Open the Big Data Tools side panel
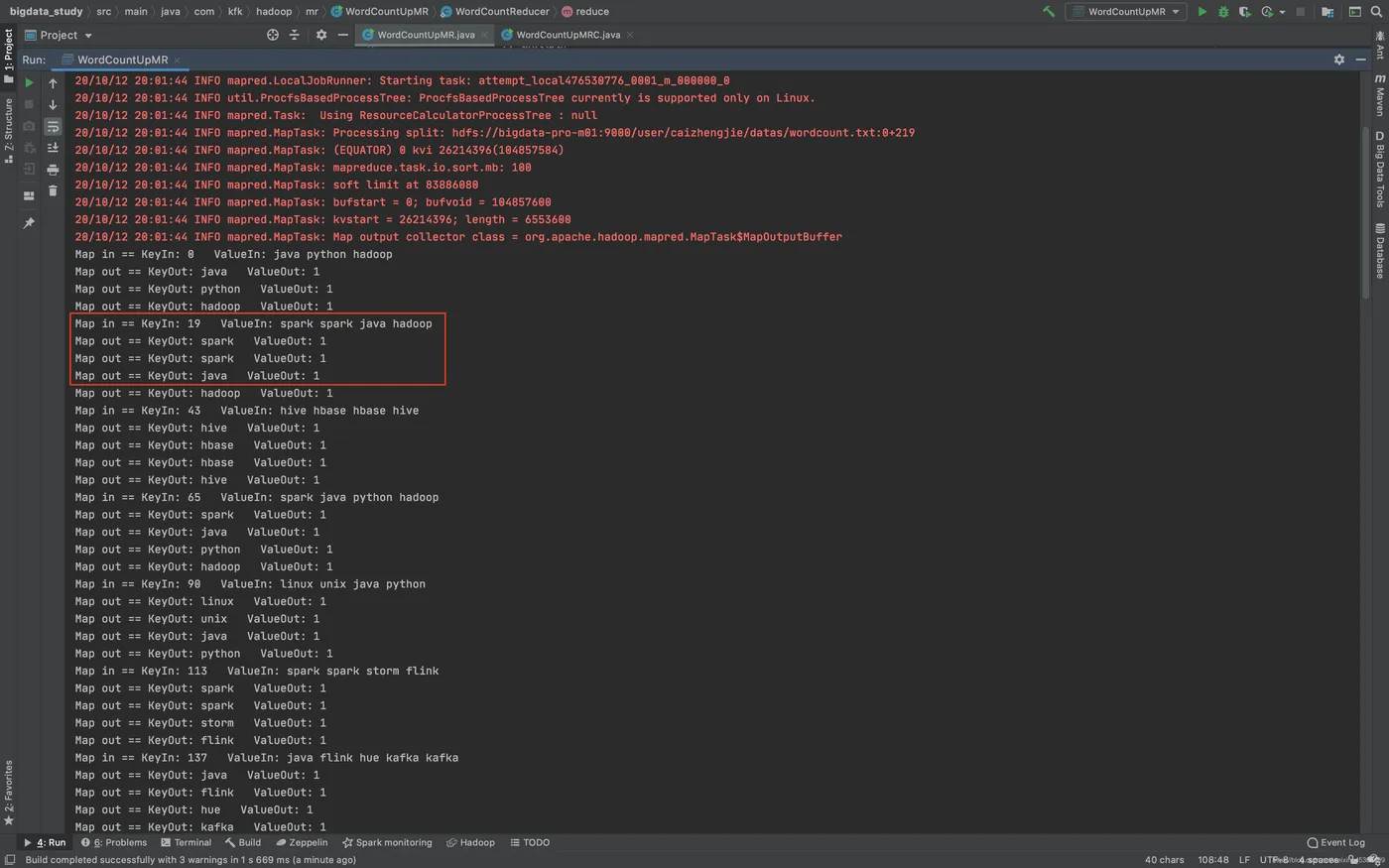Image resolution: width=1389 pixels, height=868 pixels. pos(1379,169)
